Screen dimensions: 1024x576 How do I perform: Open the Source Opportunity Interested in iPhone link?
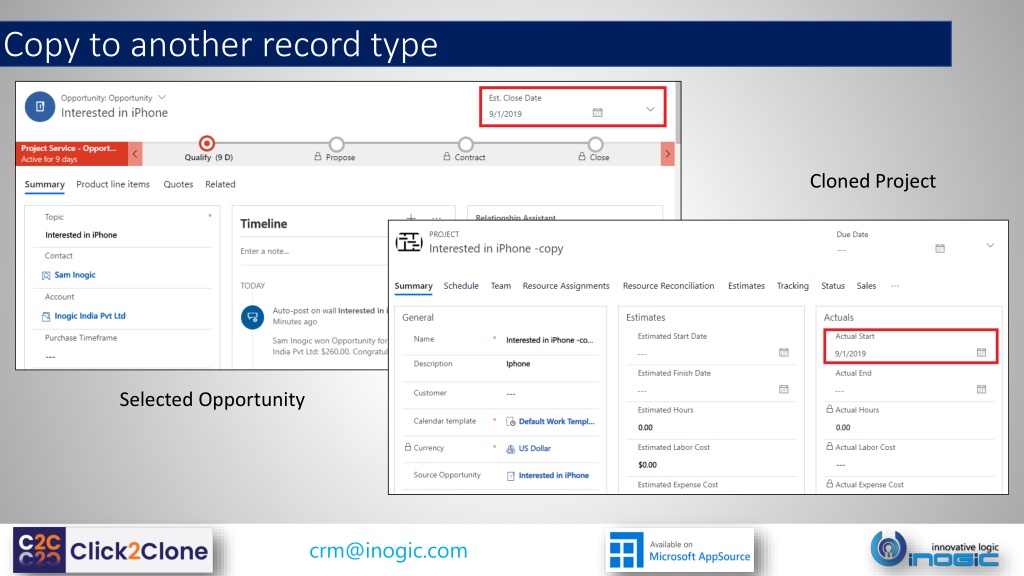point(554,475)
